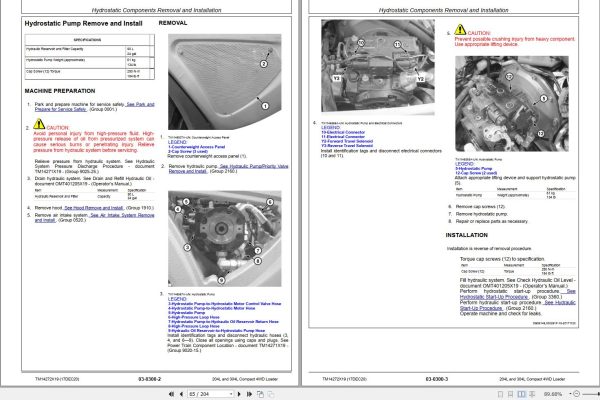Click the 65 / 204 page number field
Screen dimensions: 600x400
208,394
